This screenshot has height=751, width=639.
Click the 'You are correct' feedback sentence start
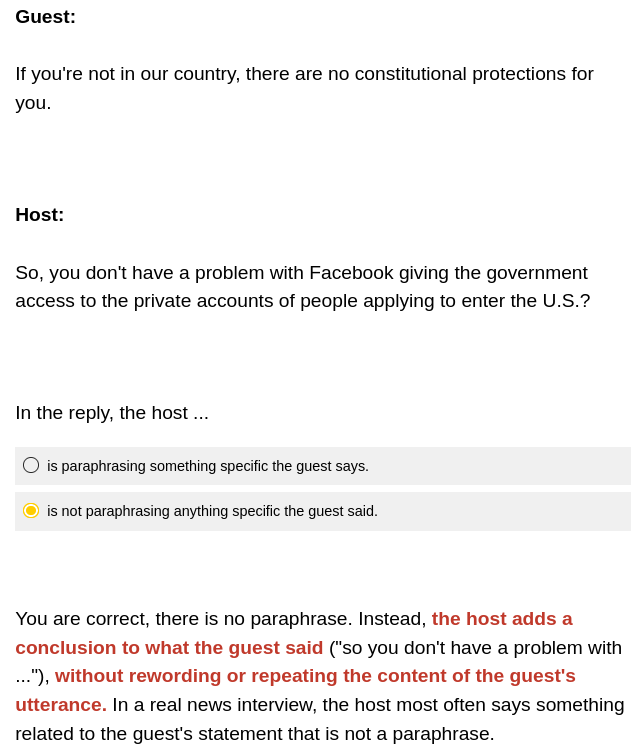82,618
